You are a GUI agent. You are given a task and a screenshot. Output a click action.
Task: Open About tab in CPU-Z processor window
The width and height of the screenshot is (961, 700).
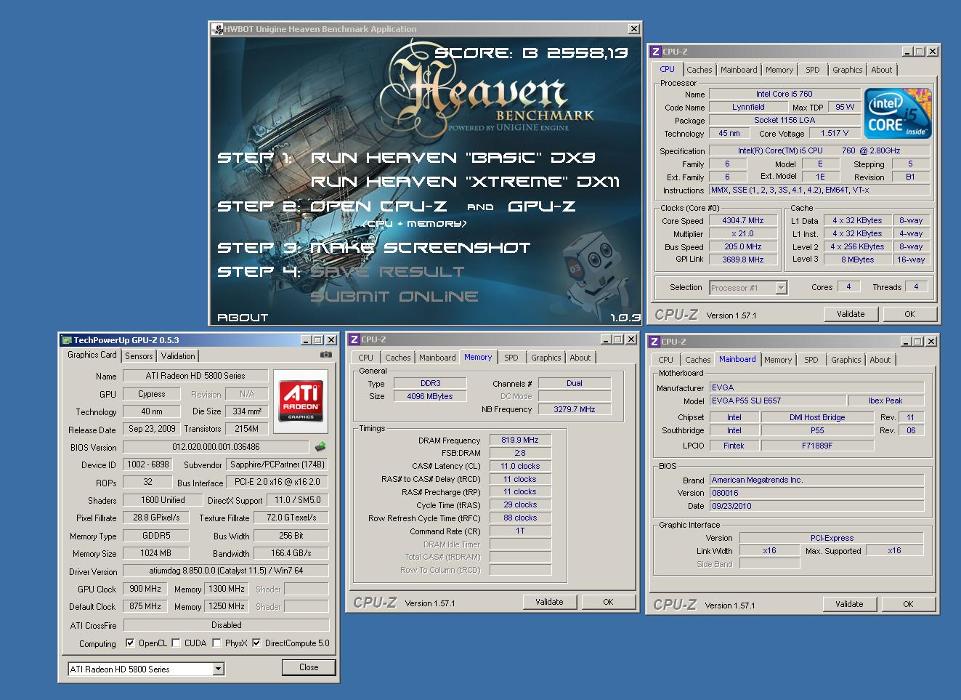tap(881, 70)
